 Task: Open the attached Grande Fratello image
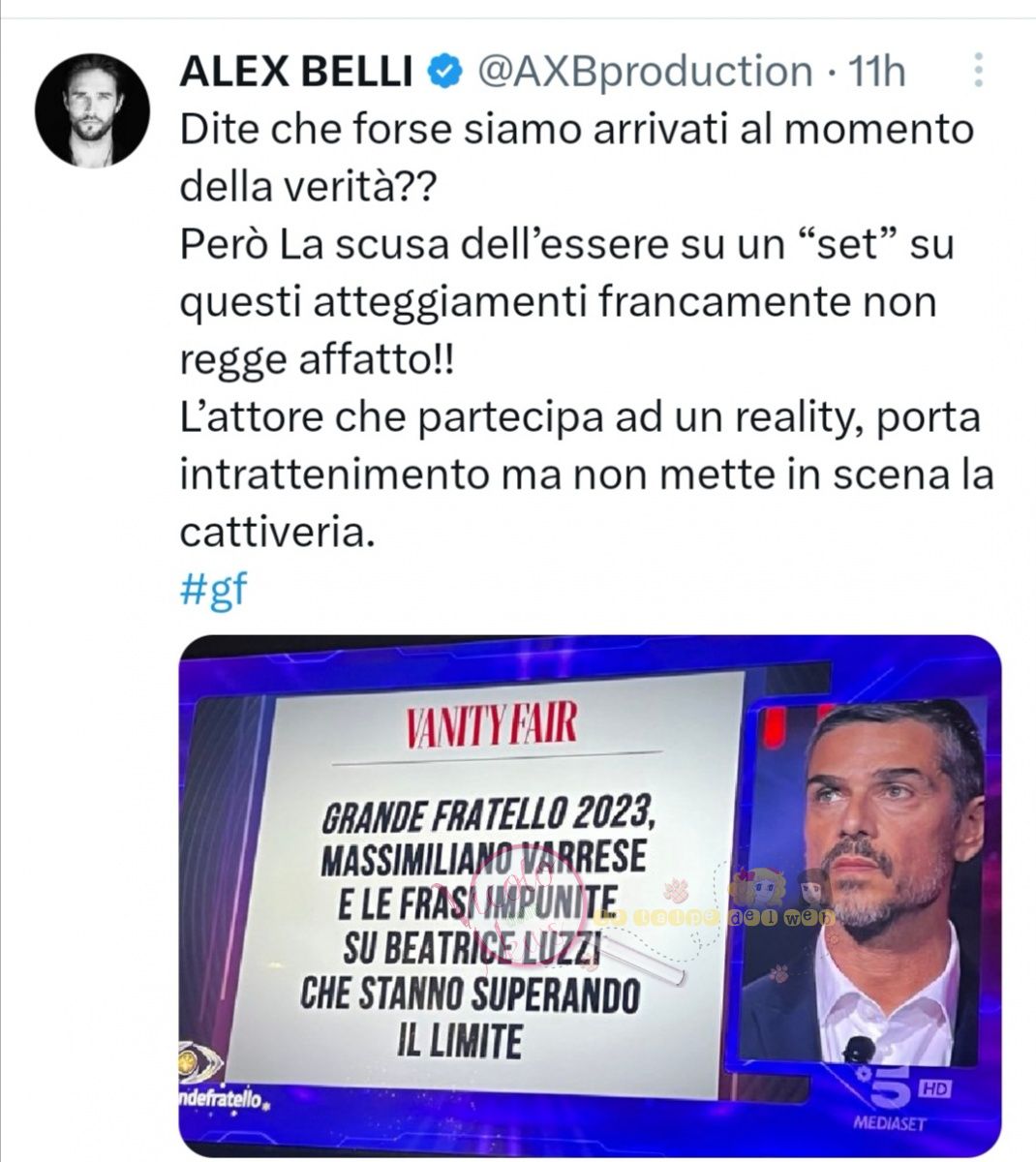click(591, 896)
